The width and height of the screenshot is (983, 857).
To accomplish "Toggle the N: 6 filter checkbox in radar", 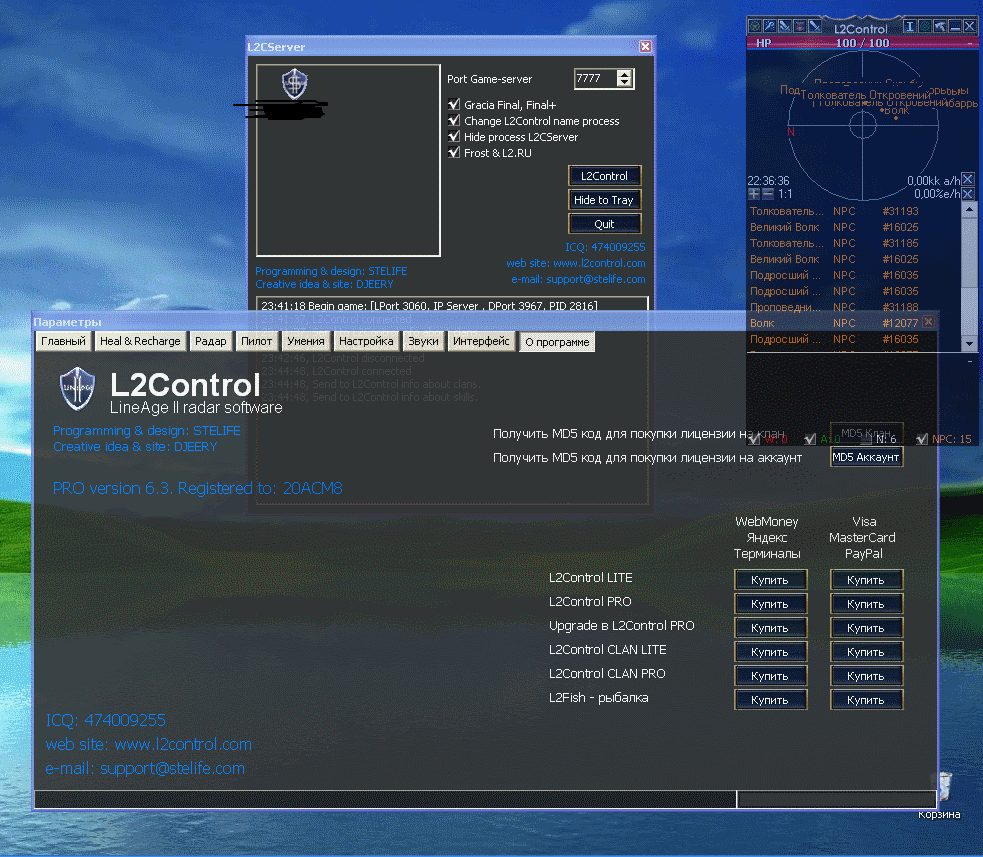I will coord(866,439).
